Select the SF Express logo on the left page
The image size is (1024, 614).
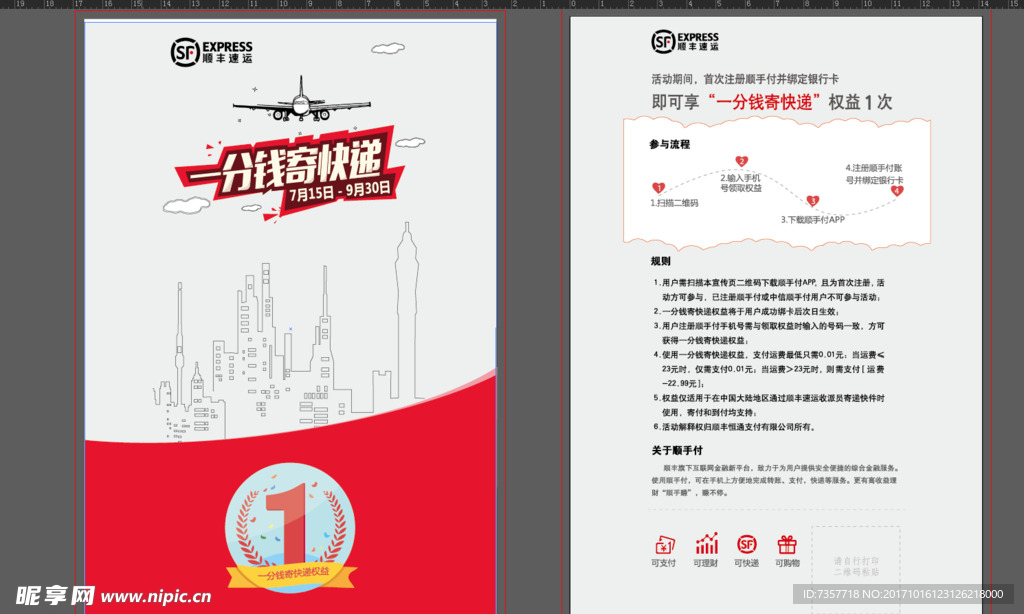tap(211, 52)
